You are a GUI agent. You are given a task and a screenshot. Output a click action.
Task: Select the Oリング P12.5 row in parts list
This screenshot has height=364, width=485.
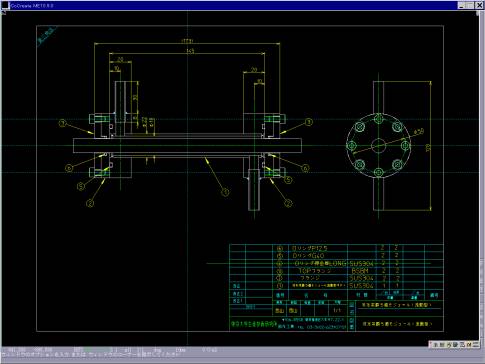click(337, 248)
